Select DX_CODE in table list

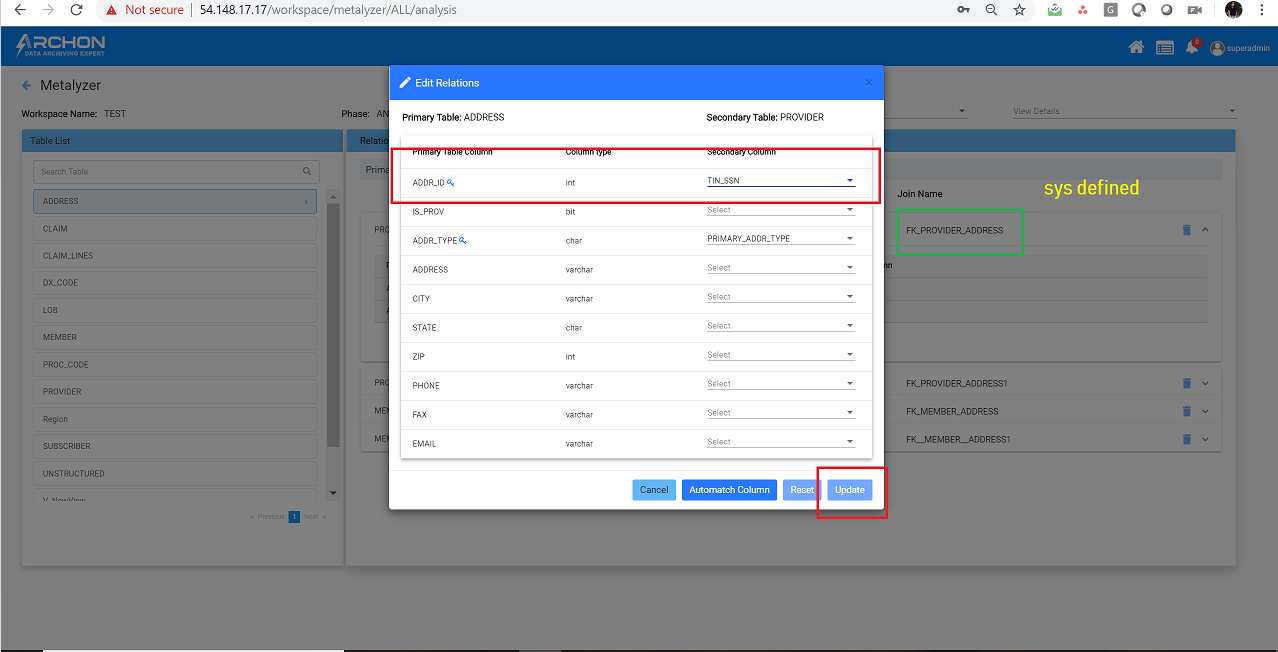(x=175, y=283)
